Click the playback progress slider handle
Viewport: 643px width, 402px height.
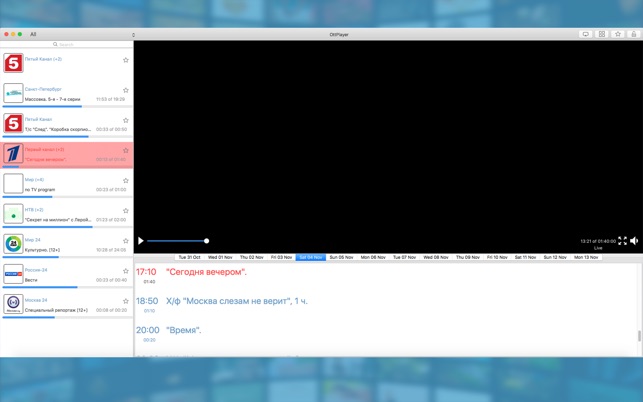click(207, 241)
